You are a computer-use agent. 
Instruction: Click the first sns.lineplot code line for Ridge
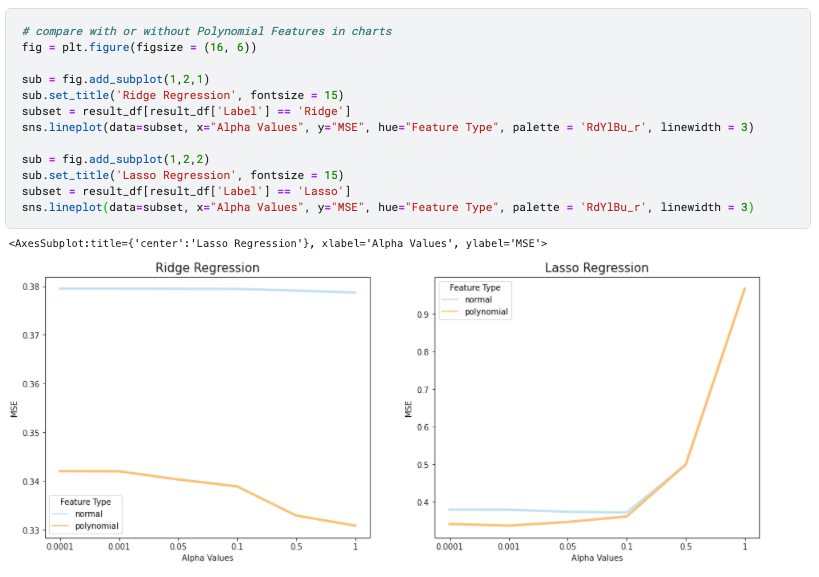[388, 127]
